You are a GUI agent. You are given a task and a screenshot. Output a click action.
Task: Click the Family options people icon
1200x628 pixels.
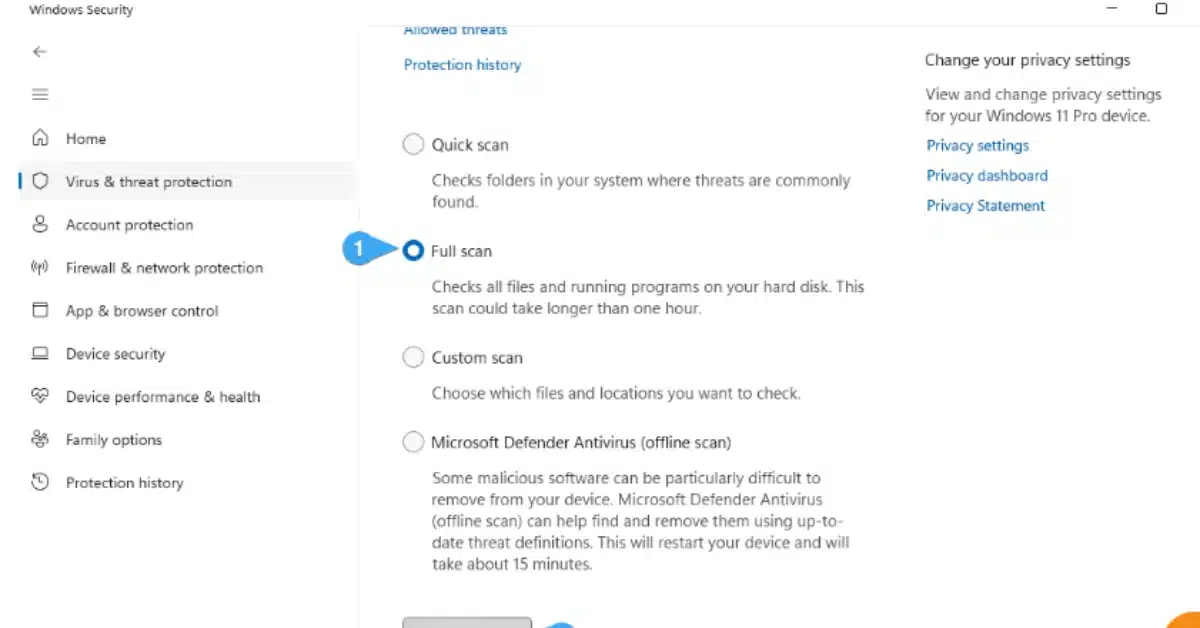pos(40,439)
